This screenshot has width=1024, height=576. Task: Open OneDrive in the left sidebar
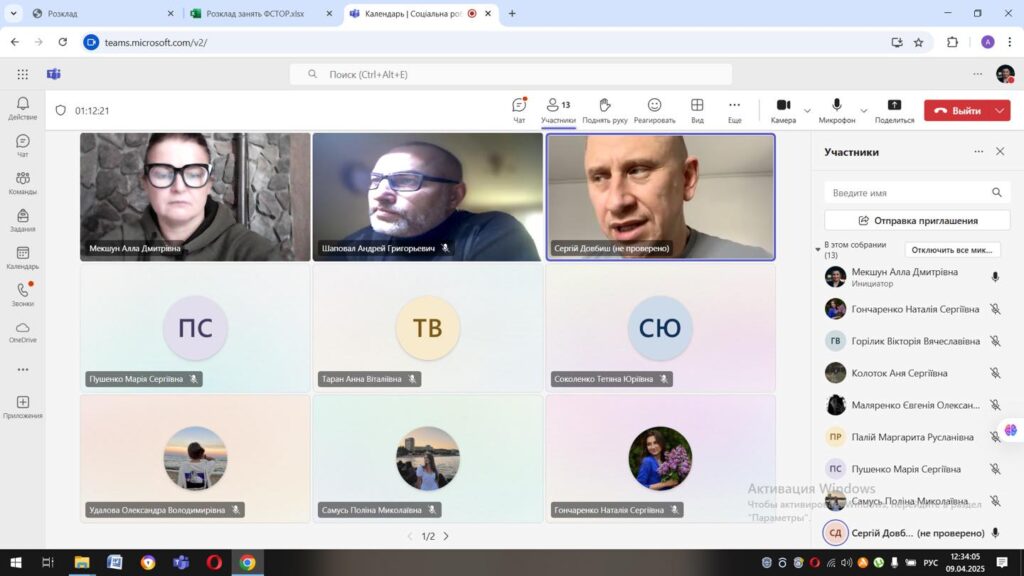pyautogui.click(x=22, y=332)
